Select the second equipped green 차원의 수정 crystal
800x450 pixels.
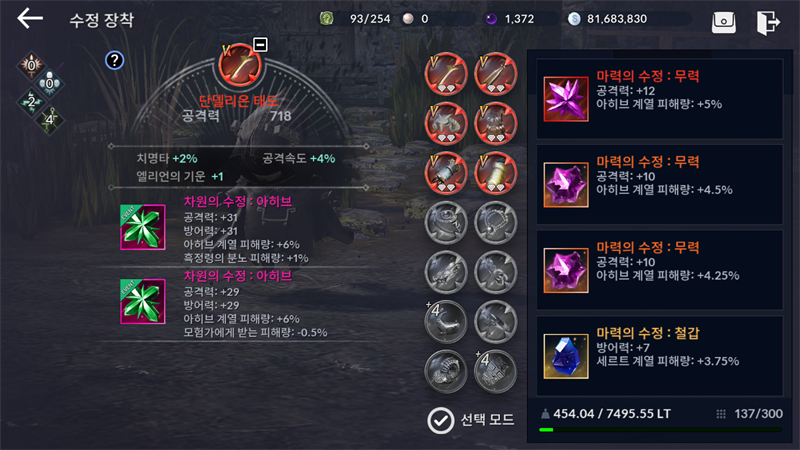143,302
